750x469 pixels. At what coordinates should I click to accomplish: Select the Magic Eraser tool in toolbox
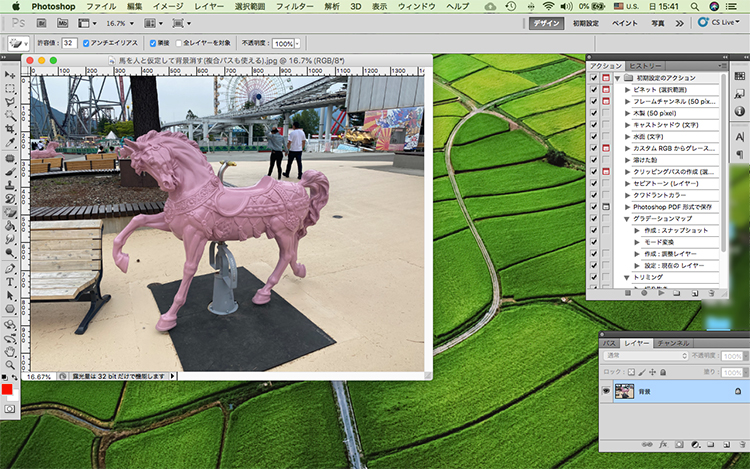click(10, 212)
